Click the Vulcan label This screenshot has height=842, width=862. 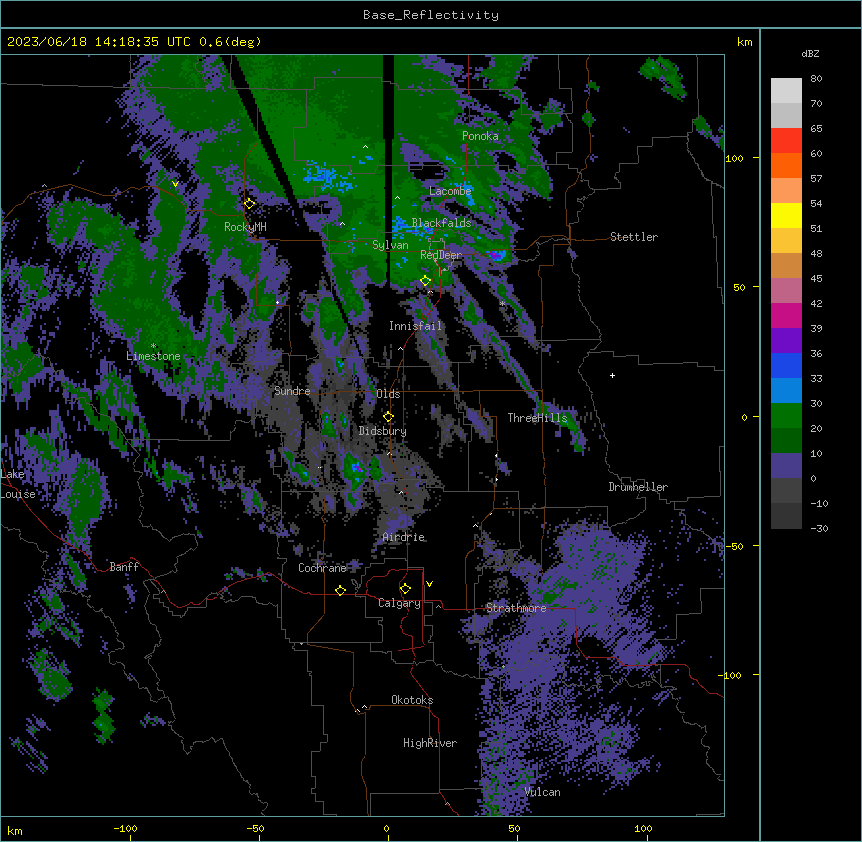tap(542, 792)
